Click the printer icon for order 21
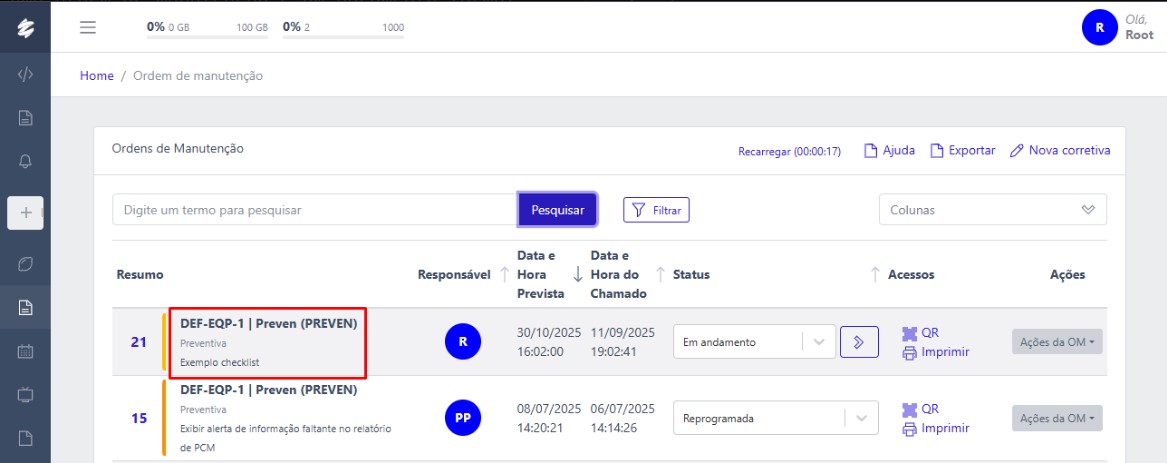 pyautogui.click(x=909, y=353)
